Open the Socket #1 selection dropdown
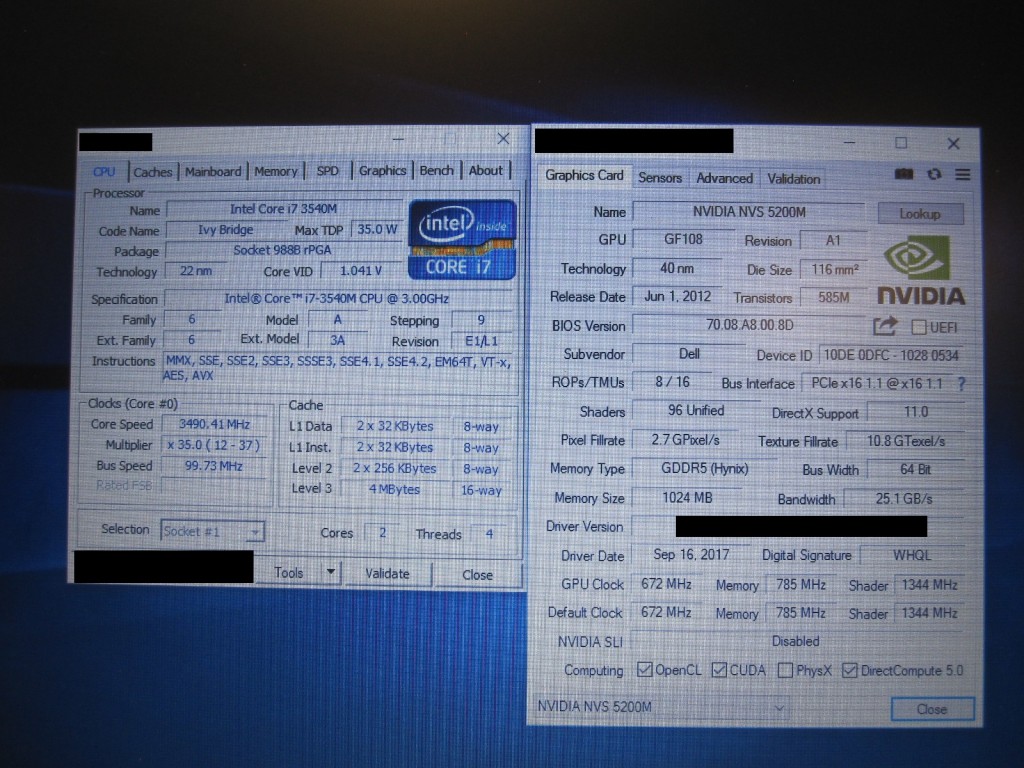This screenshot has height=768, width=1024. [213, 532]
